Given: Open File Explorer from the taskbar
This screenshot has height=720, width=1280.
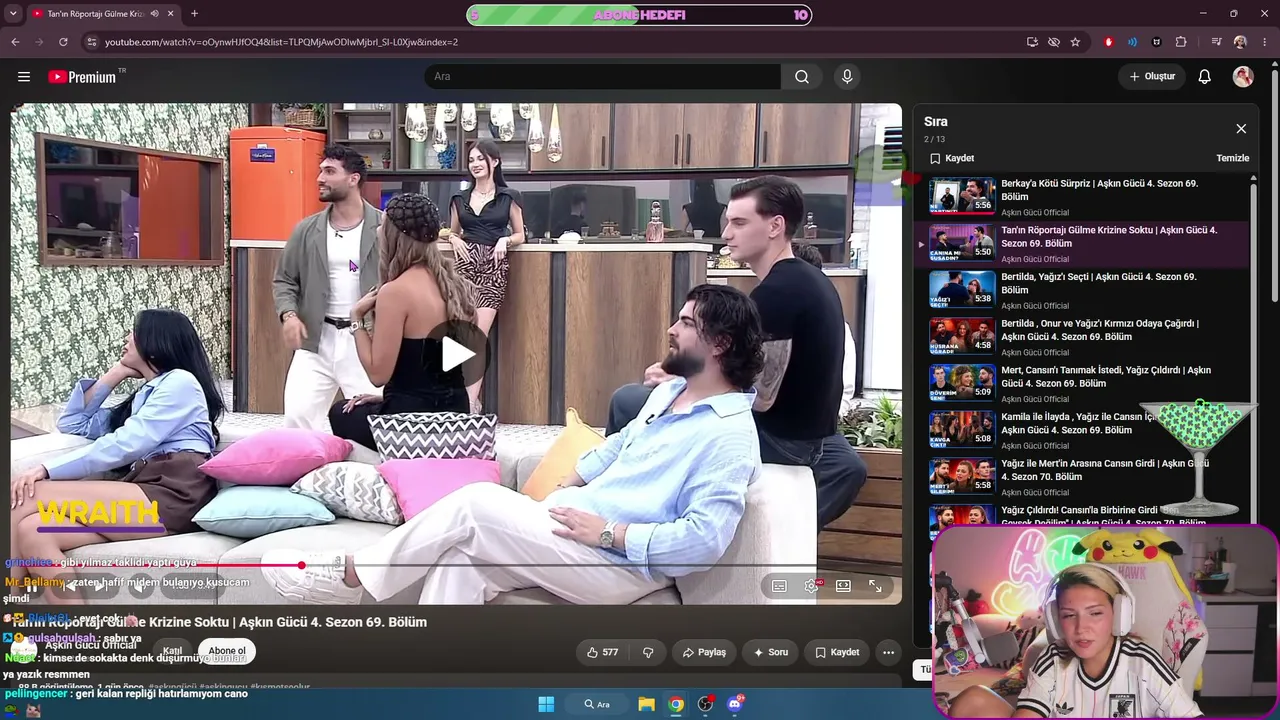Looking at the screenshot, I should (646, 704).
